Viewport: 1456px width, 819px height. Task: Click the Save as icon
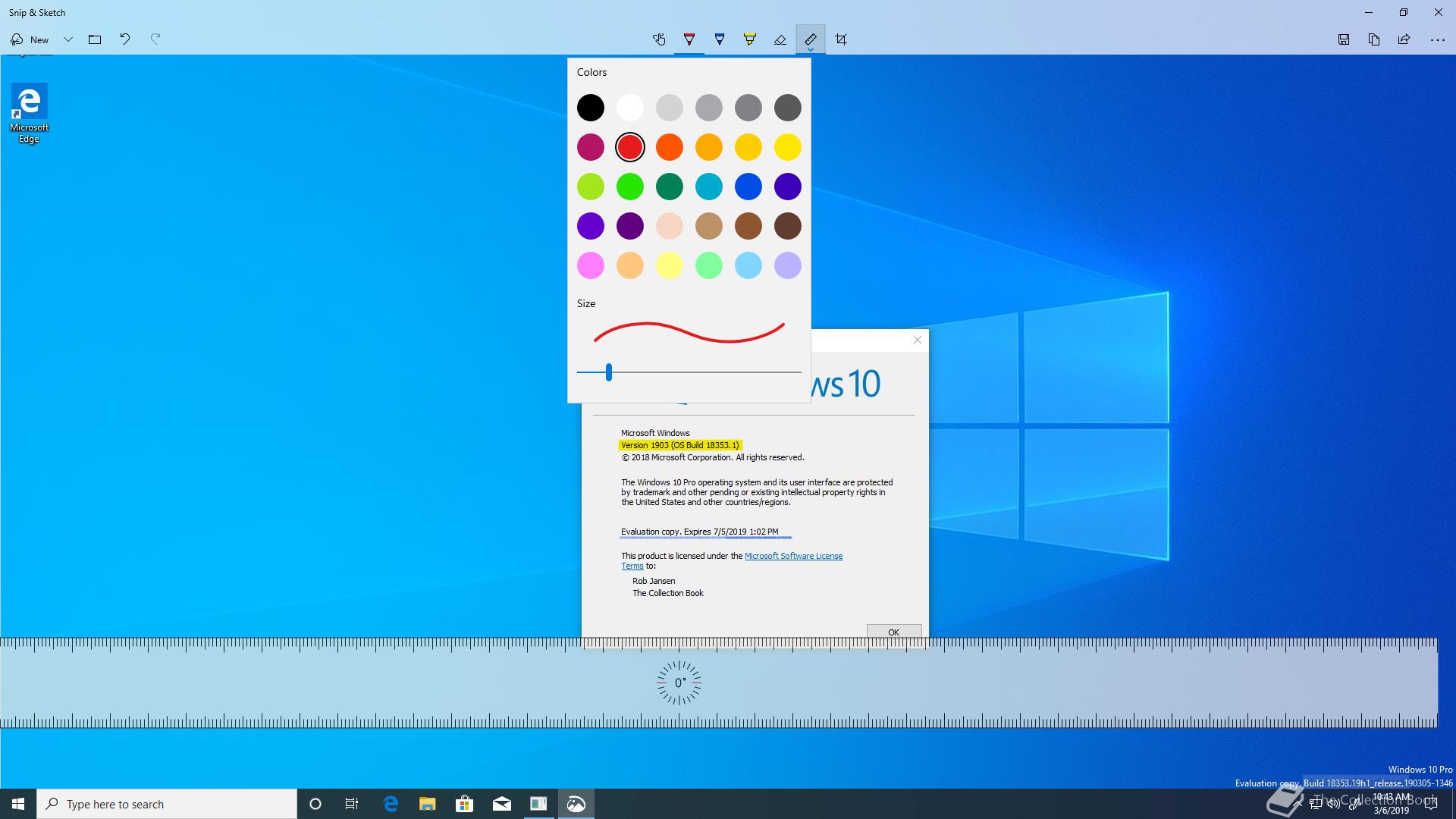click(x=1344, y=39)
